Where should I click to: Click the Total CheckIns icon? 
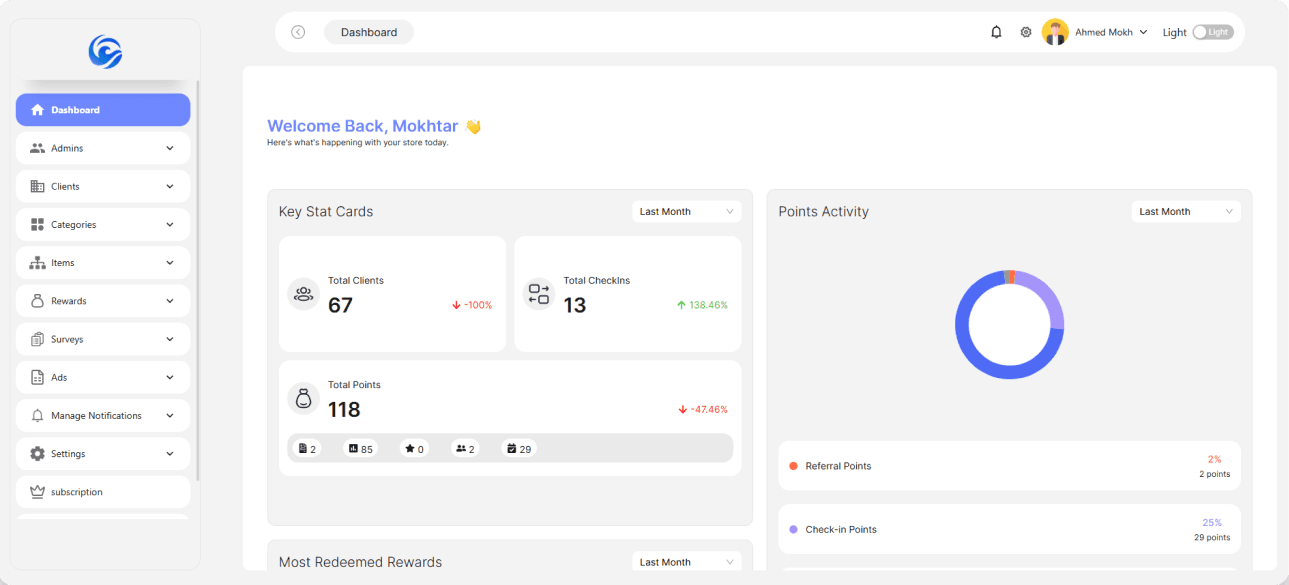pyautogui.click(x=539, y=293)
